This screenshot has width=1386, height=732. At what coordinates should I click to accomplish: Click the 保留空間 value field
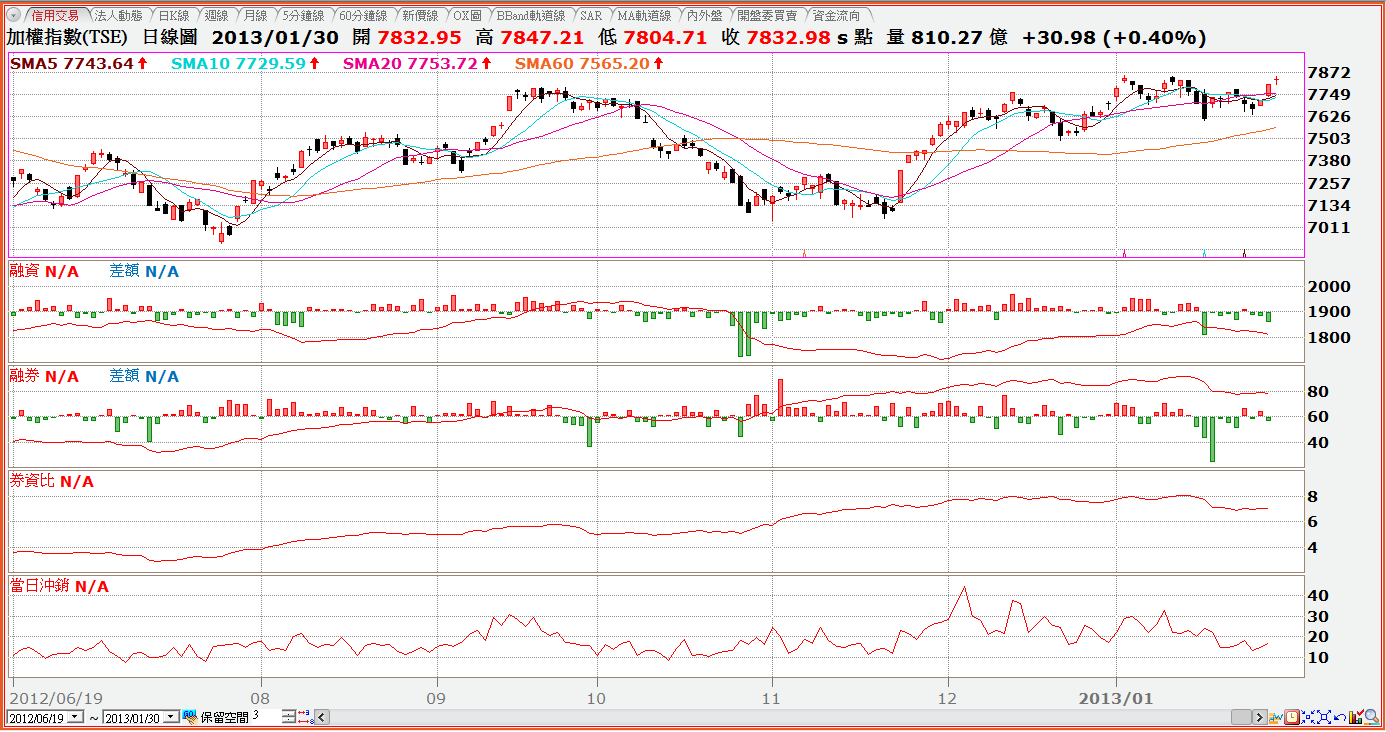[x=264, y=716]
